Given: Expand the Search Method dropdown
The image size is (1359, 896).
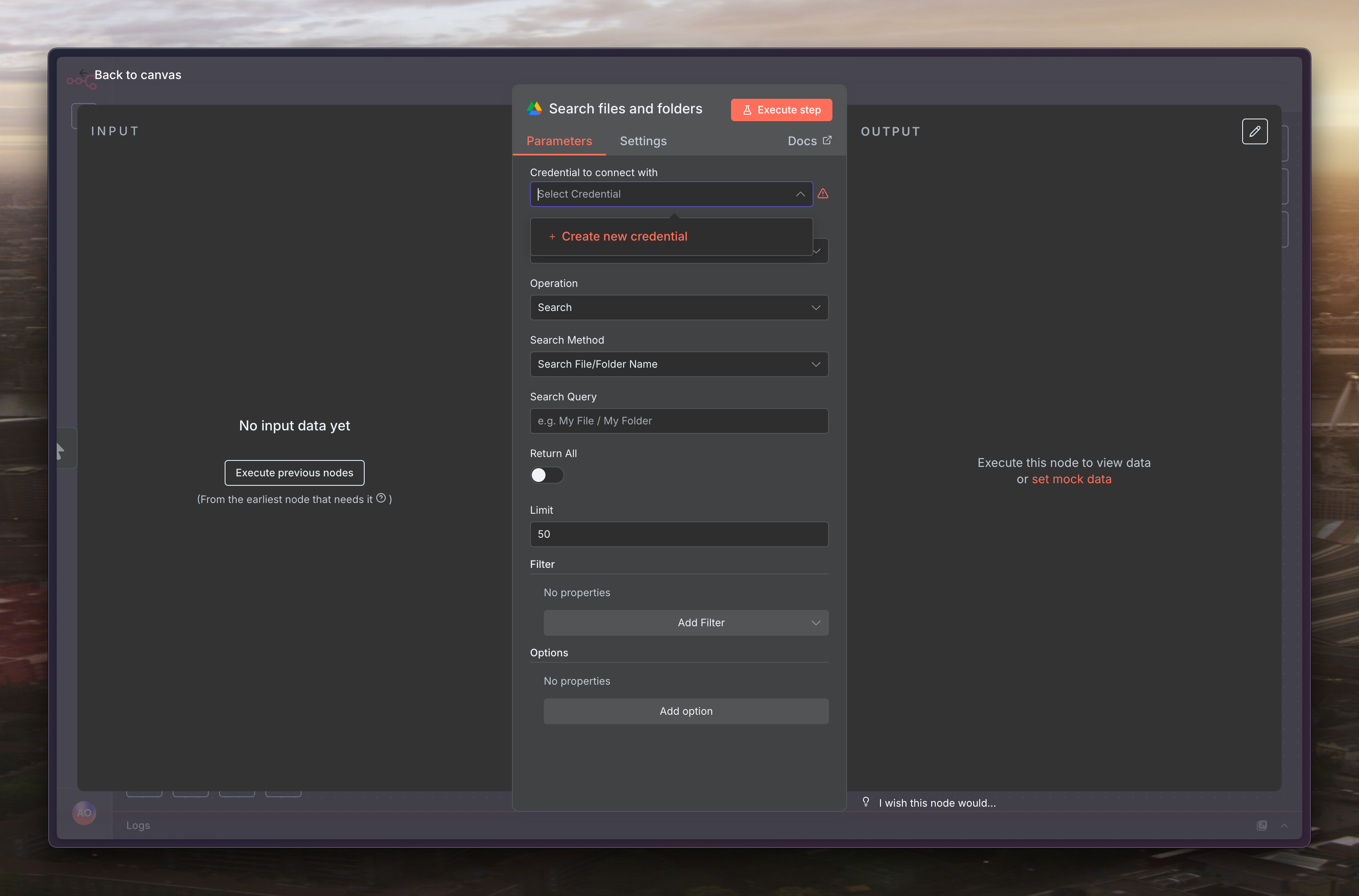Looking at the screenshot, I should [x=679, y=364].
